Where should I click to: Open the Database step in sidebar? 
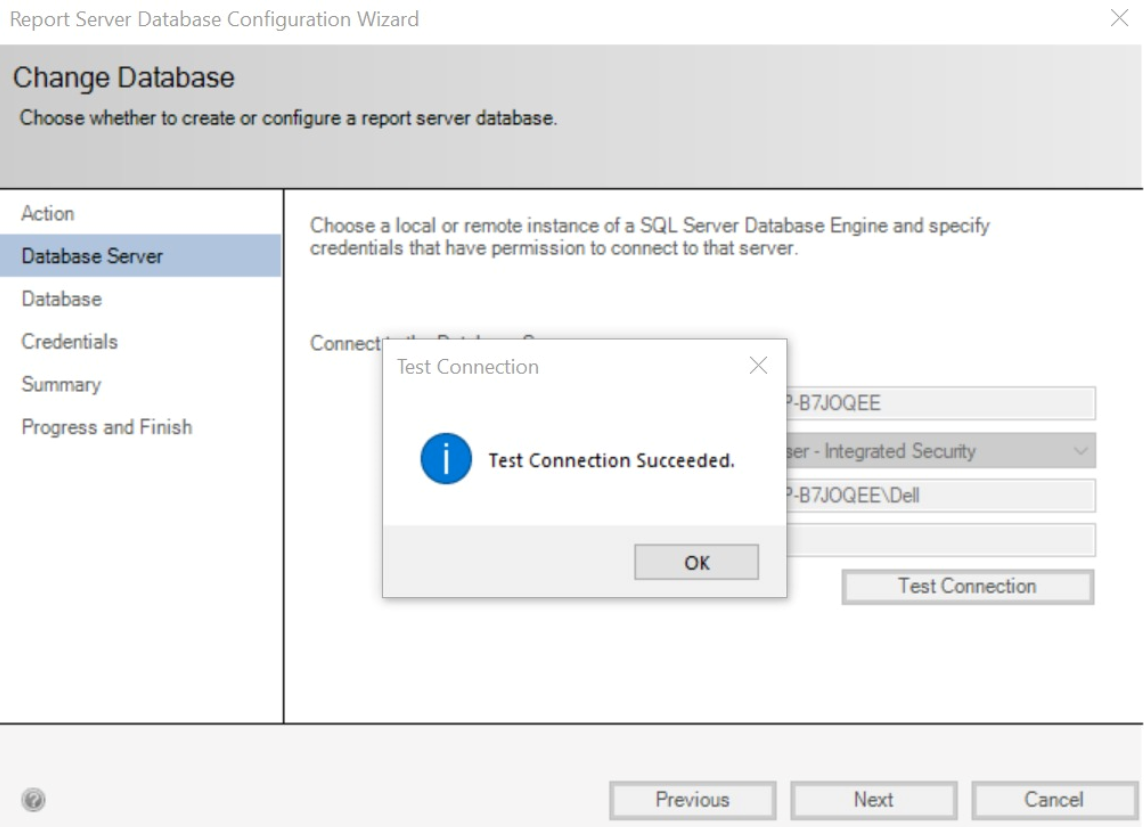[x=61, y=299]
